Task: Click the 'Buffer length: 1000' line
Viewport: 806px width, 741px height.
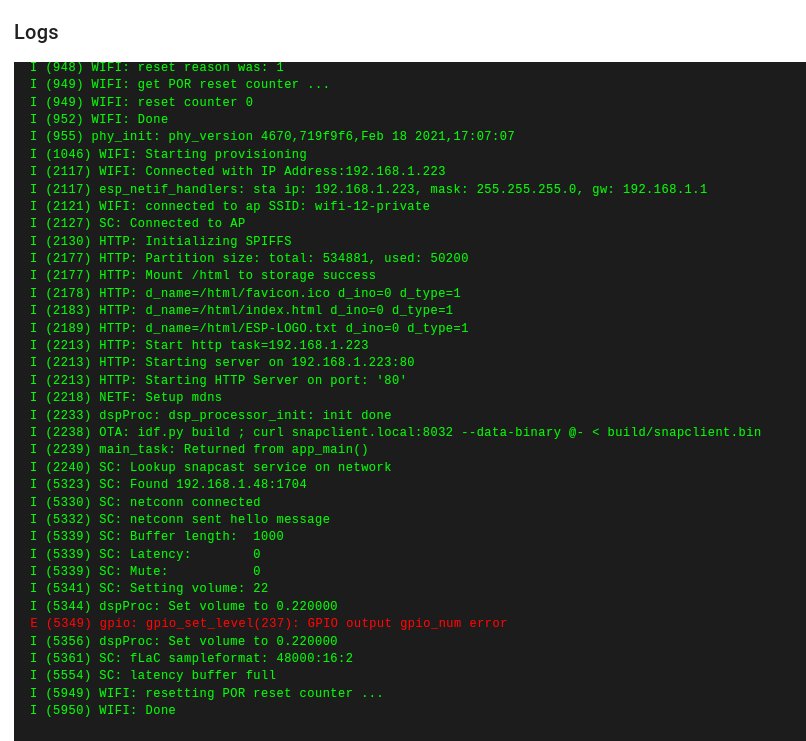Action: coord(156,536)
